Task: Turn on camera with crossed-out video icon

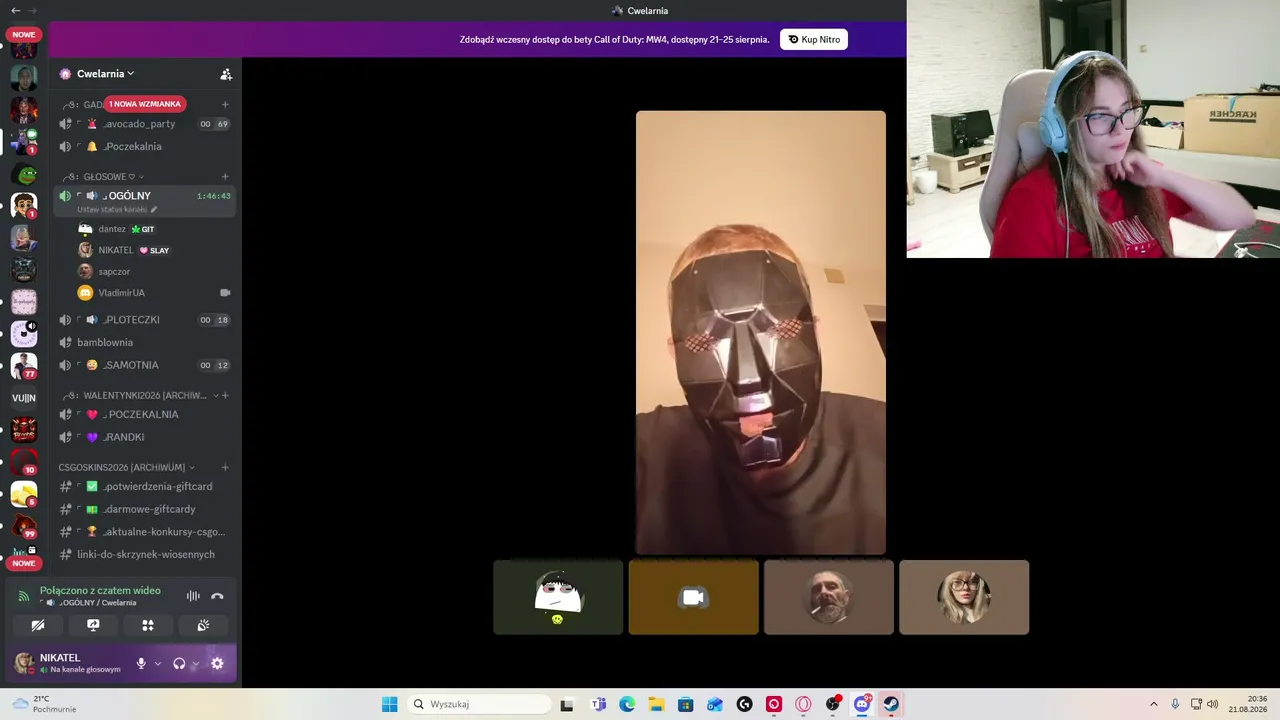Action: pos(38,625)
